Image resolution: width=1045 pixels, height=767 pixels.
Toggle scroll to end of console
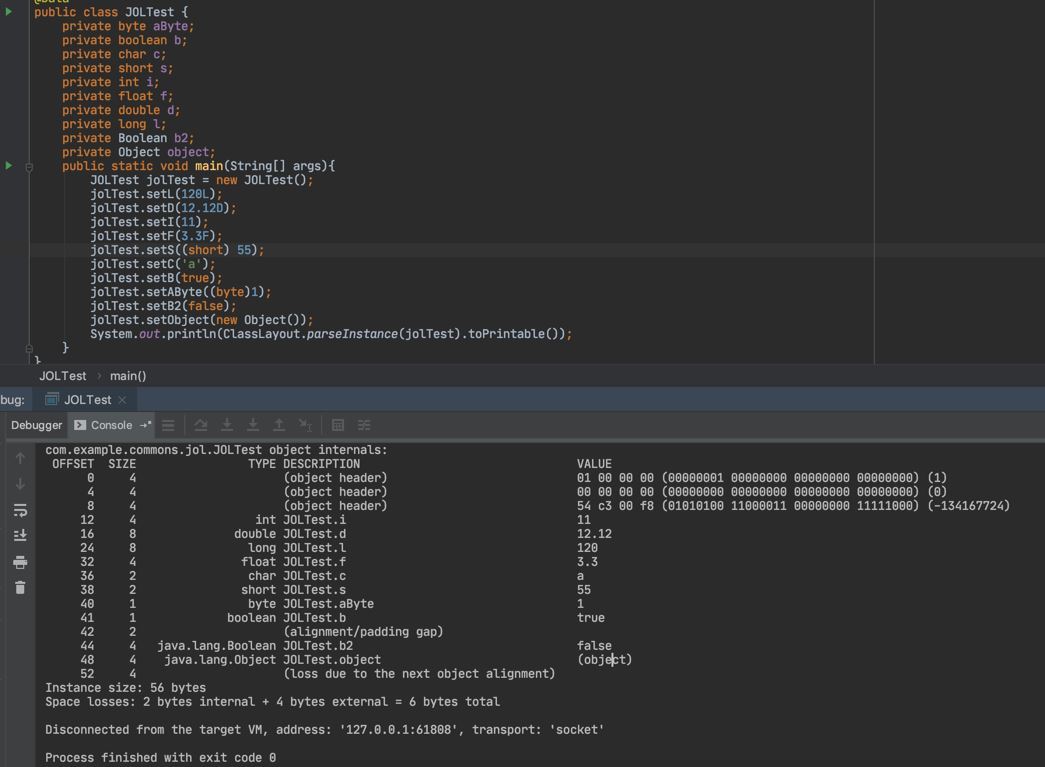(x=20, y=536)
